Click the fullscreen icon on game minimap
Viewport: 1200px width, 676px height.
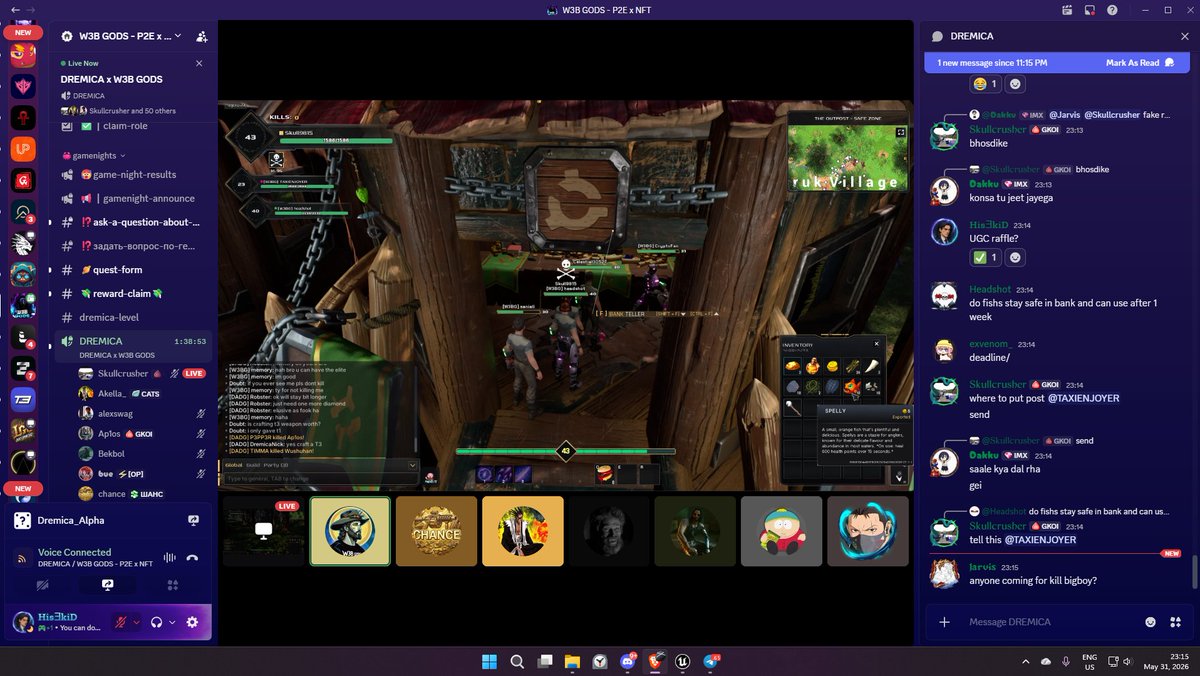900,131
